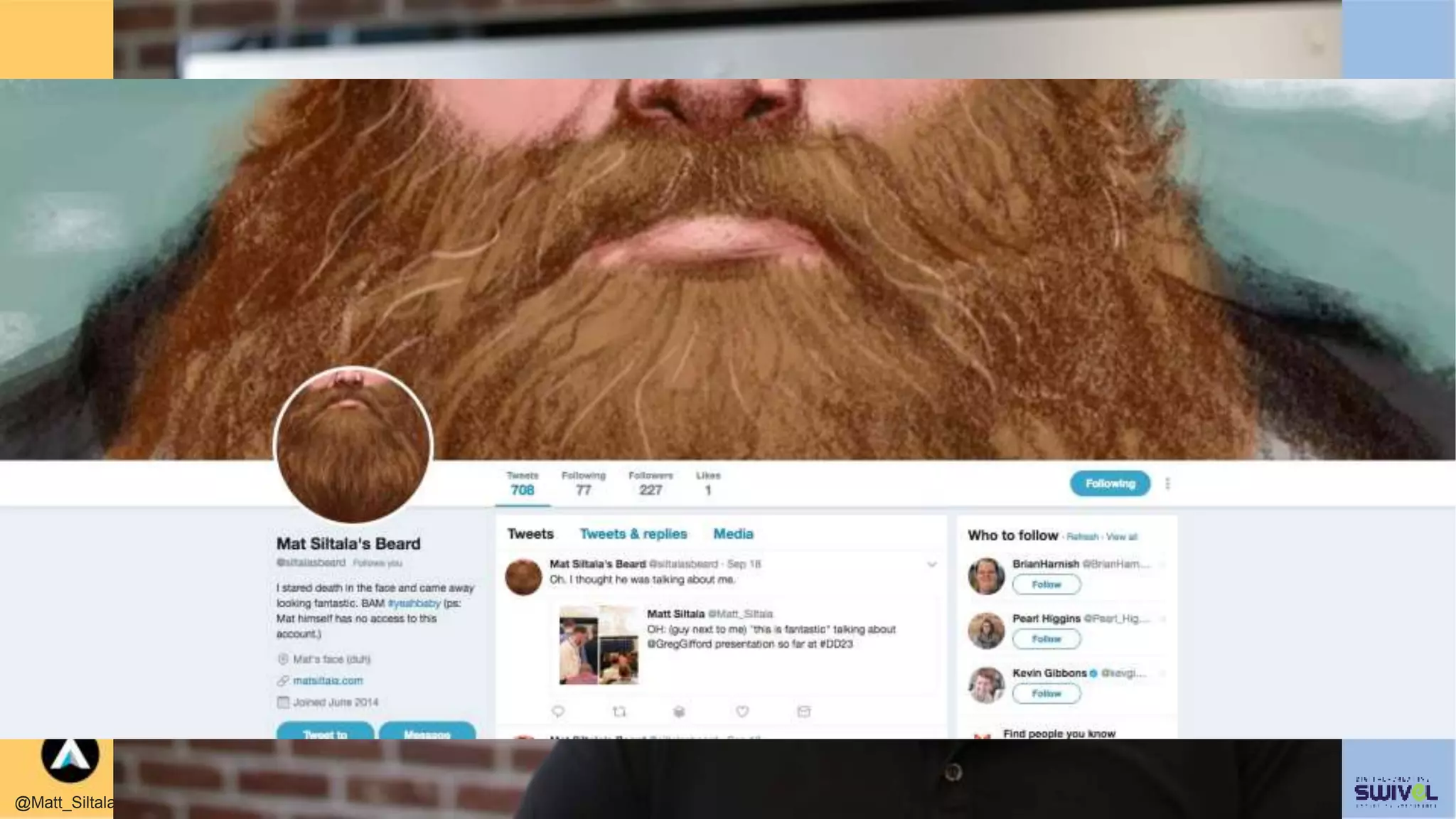Click the Gmail icon beside Find people

coord(982,735)
